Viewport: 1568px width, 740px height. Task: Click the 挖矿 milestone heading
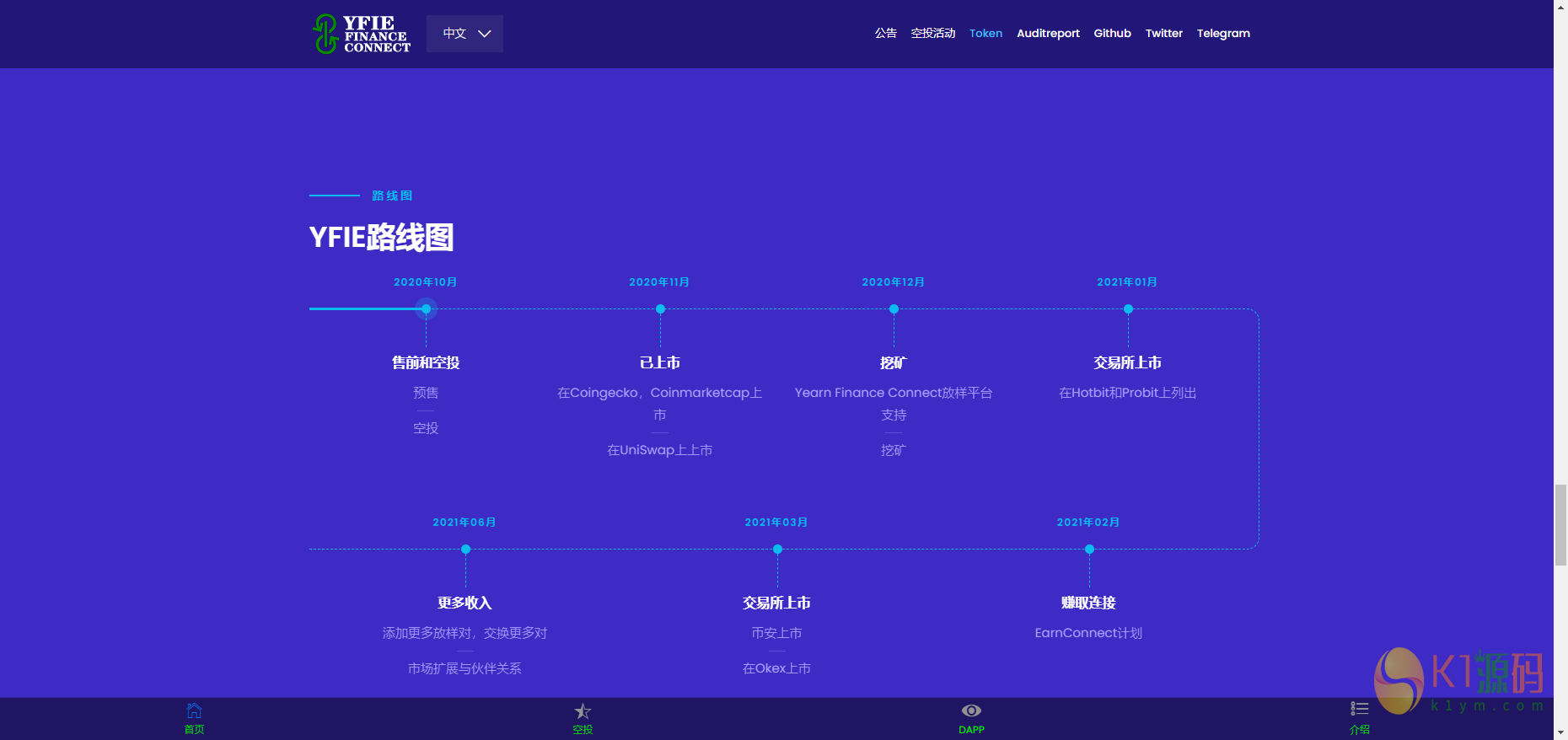tap(894, 362)
